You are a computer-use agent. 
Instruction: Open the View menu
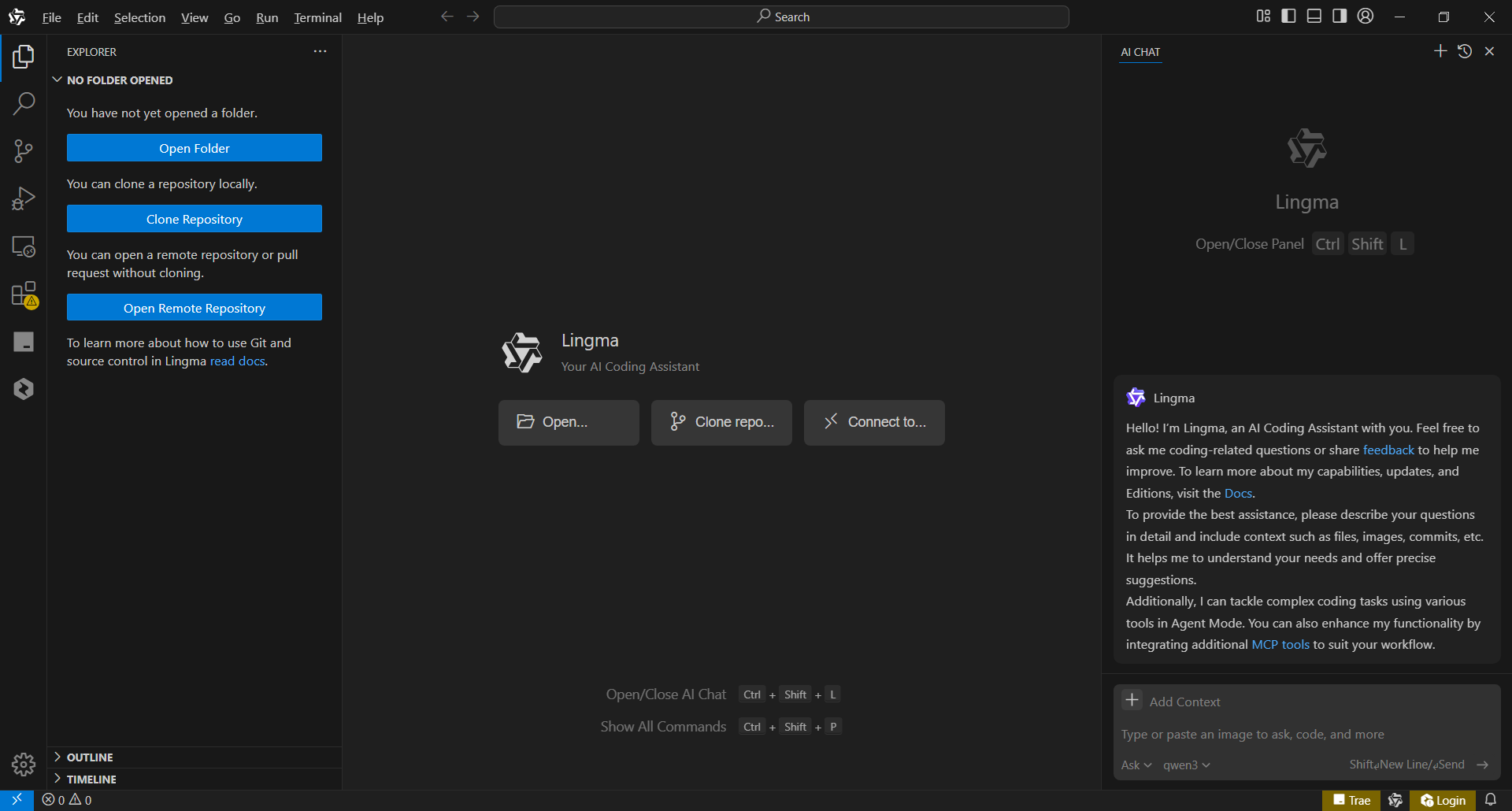[x=195, y=17]
